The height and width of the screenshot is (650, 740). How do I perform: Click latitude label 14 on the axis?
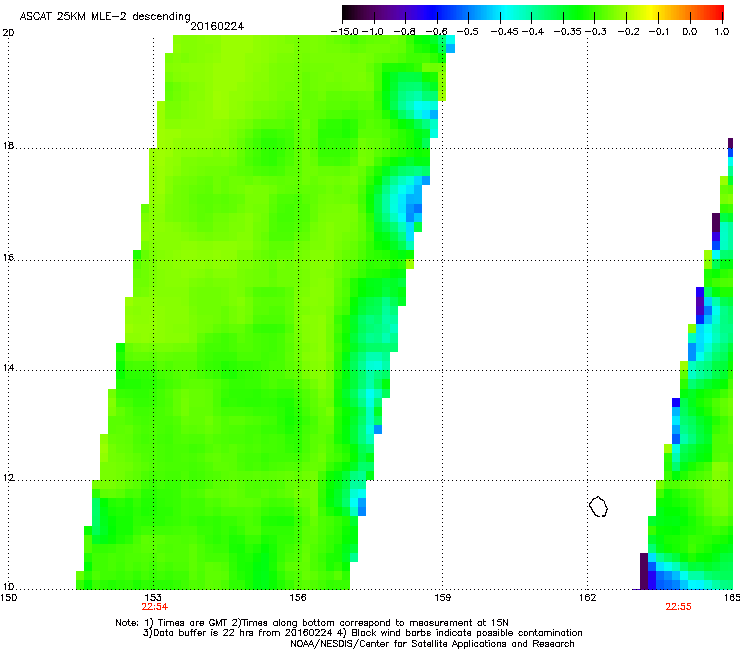click(8, 368)
